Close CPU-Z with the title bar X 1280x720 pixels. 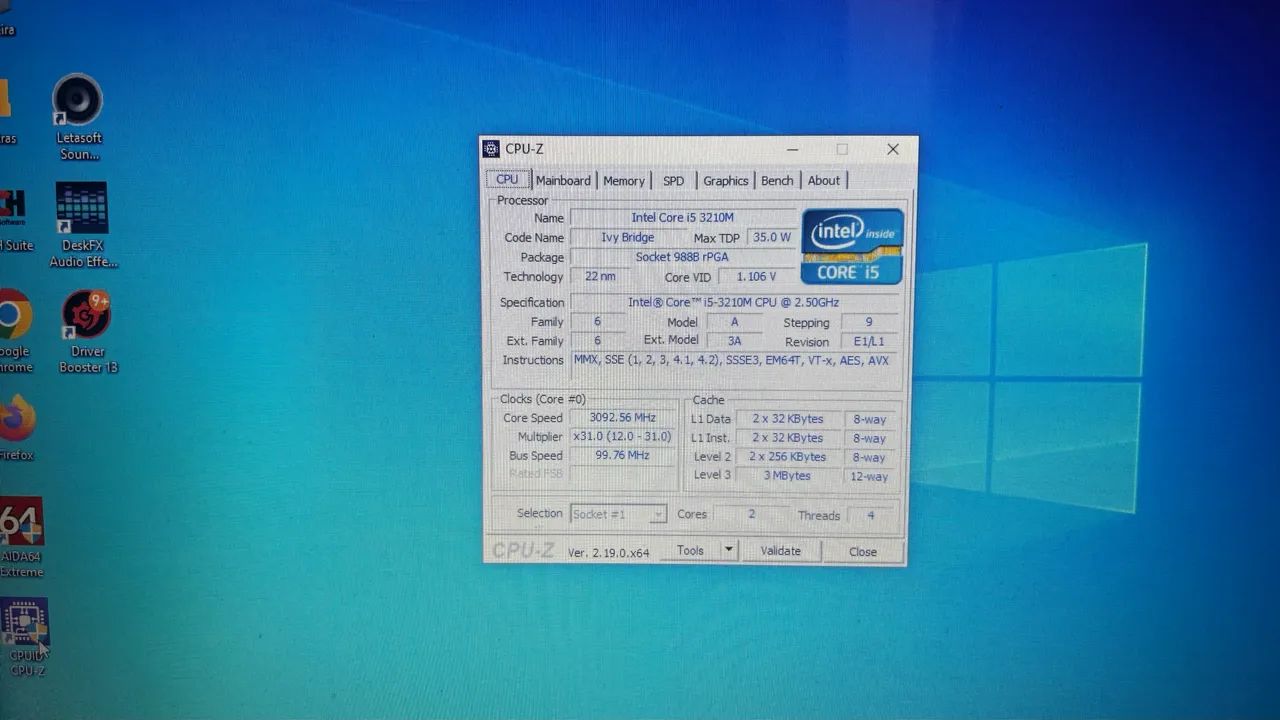click(x=893, y=149)
